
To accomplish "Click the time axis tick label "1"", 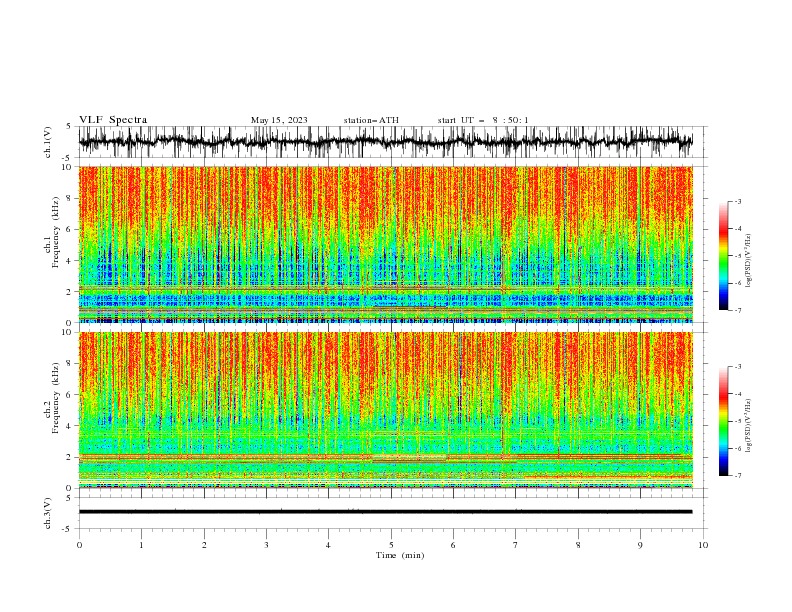I will pos(141,545).
